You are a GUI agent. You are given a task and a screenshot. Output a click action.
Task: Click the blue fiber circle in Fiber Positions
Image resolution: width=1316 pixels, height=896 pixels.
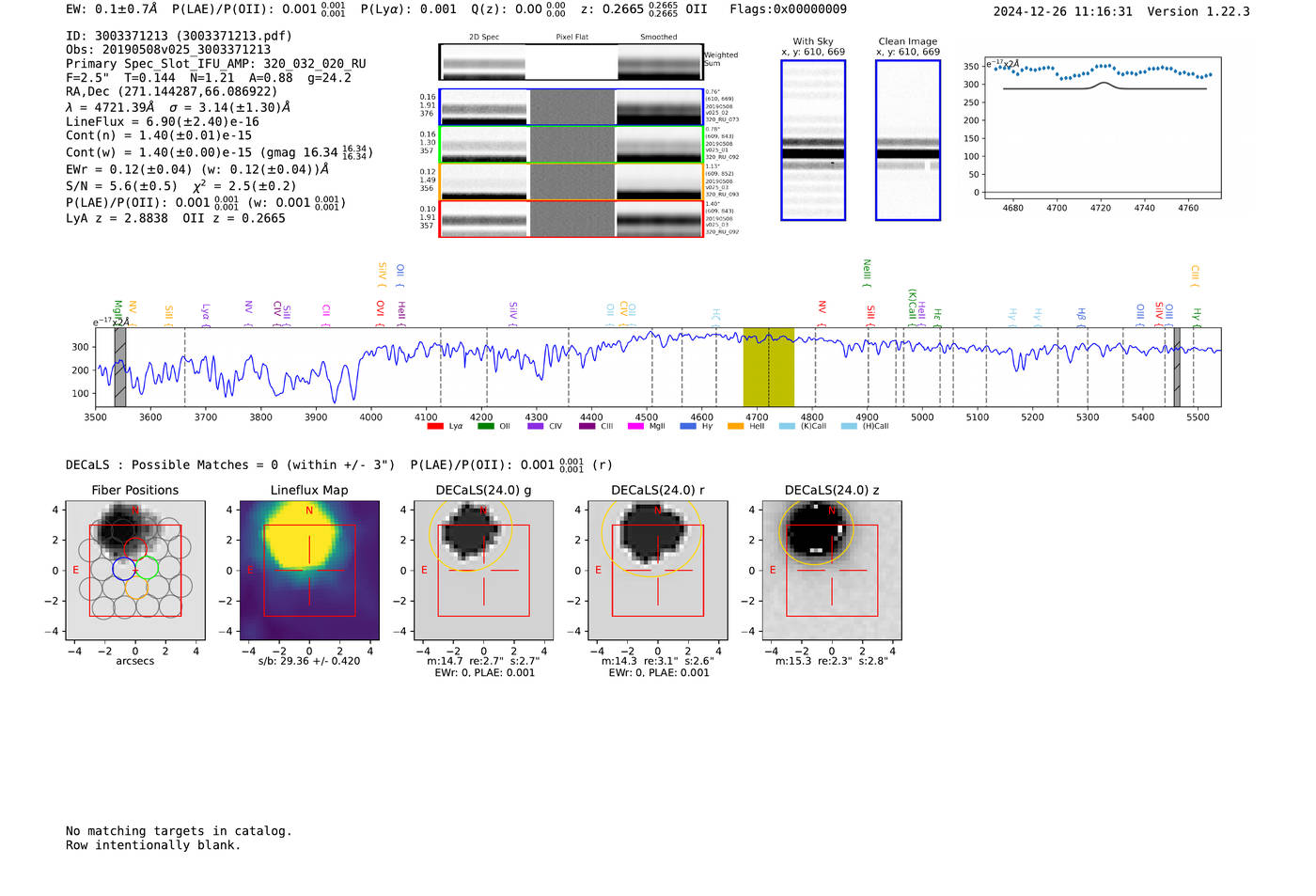pos(123,569)
